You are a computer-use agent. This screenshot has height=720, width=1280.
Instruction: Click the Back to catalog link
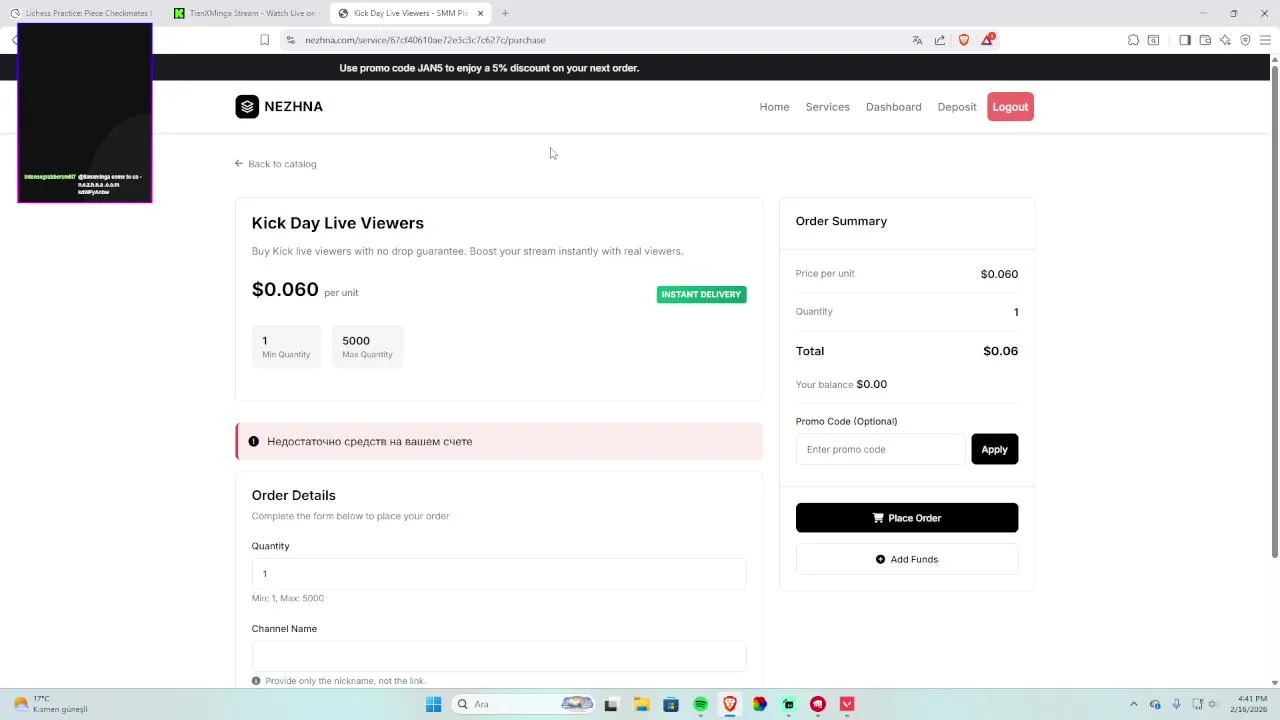tap(275, 164)
